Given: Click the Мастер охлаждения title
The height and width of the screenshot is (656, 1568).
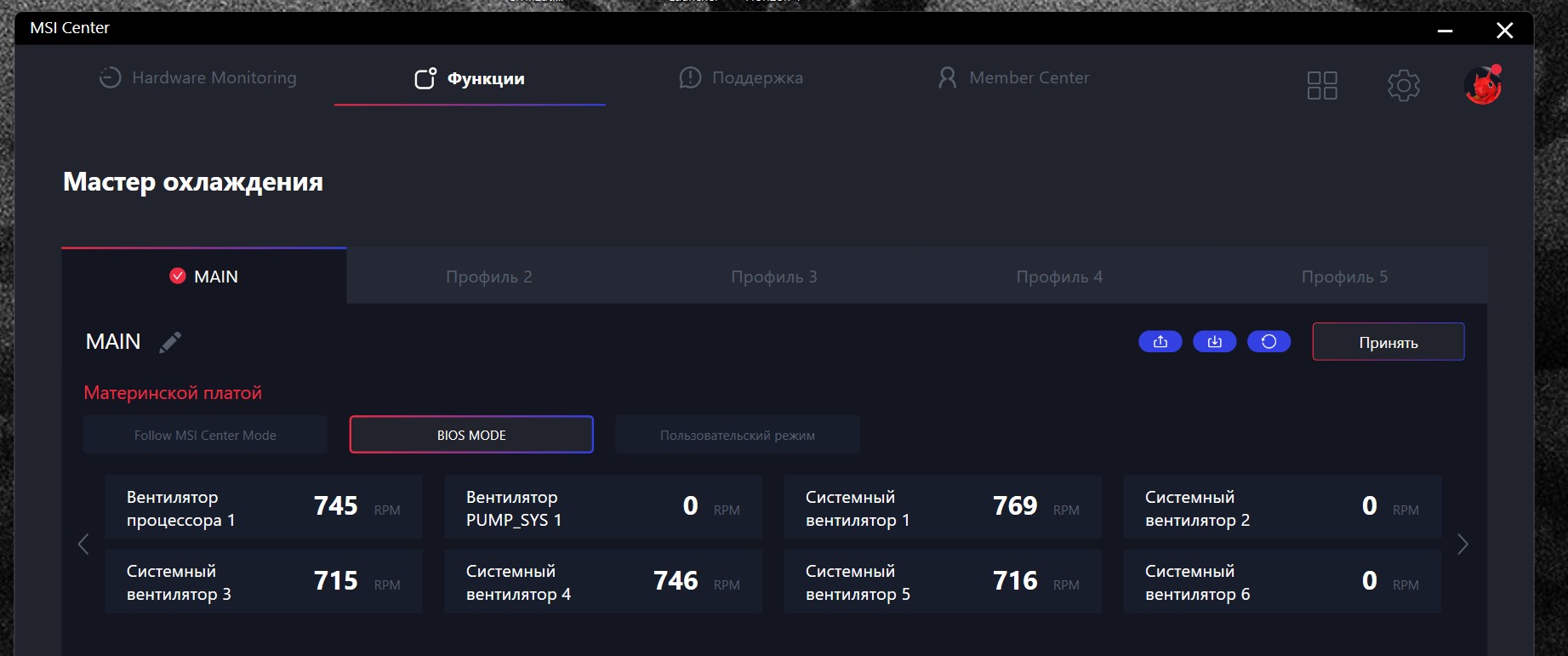Looking at the screenshot, I should [193, 181].
